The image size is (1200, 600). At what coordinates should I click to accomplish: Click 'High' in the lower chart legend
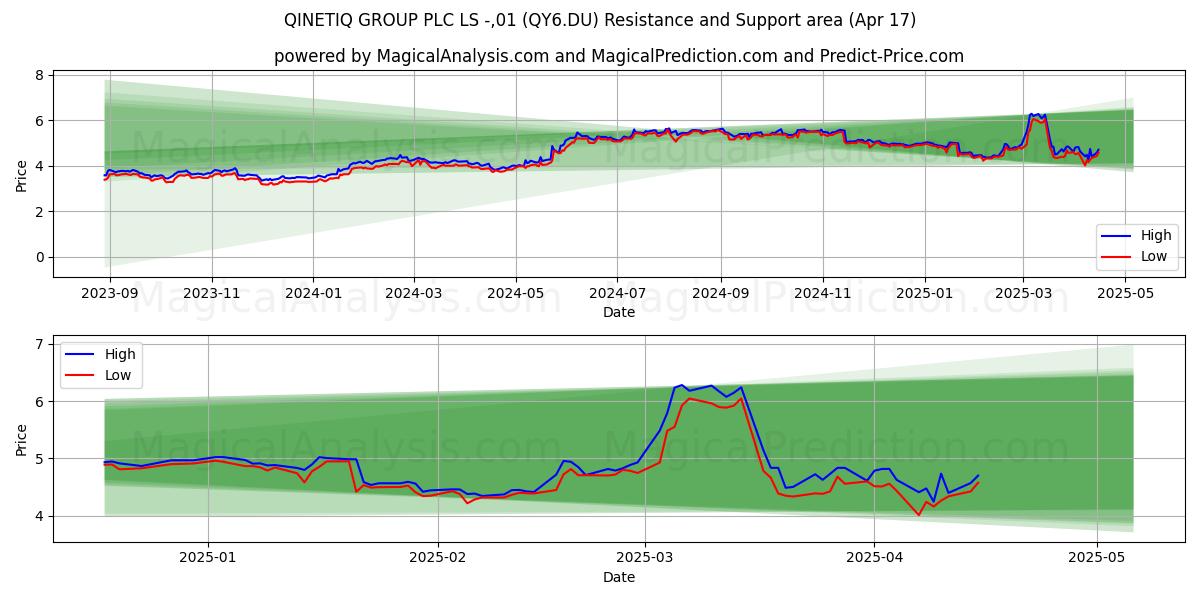(x=120, y=354)
